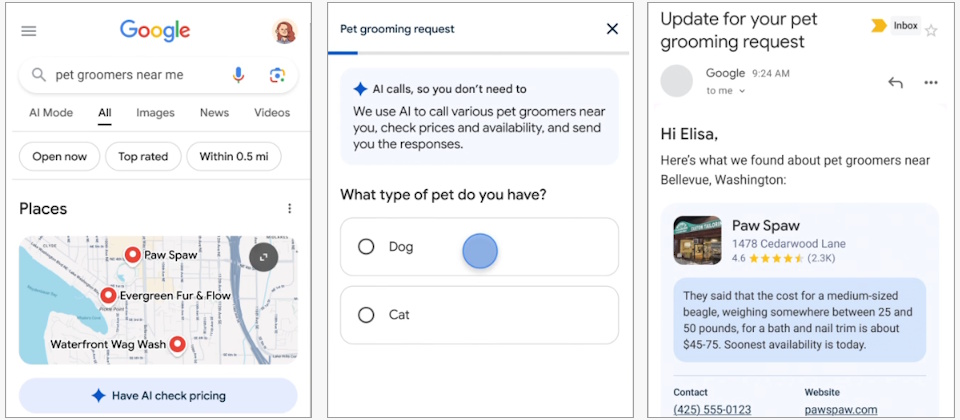Star the pet grooming update email

[931, 31]
